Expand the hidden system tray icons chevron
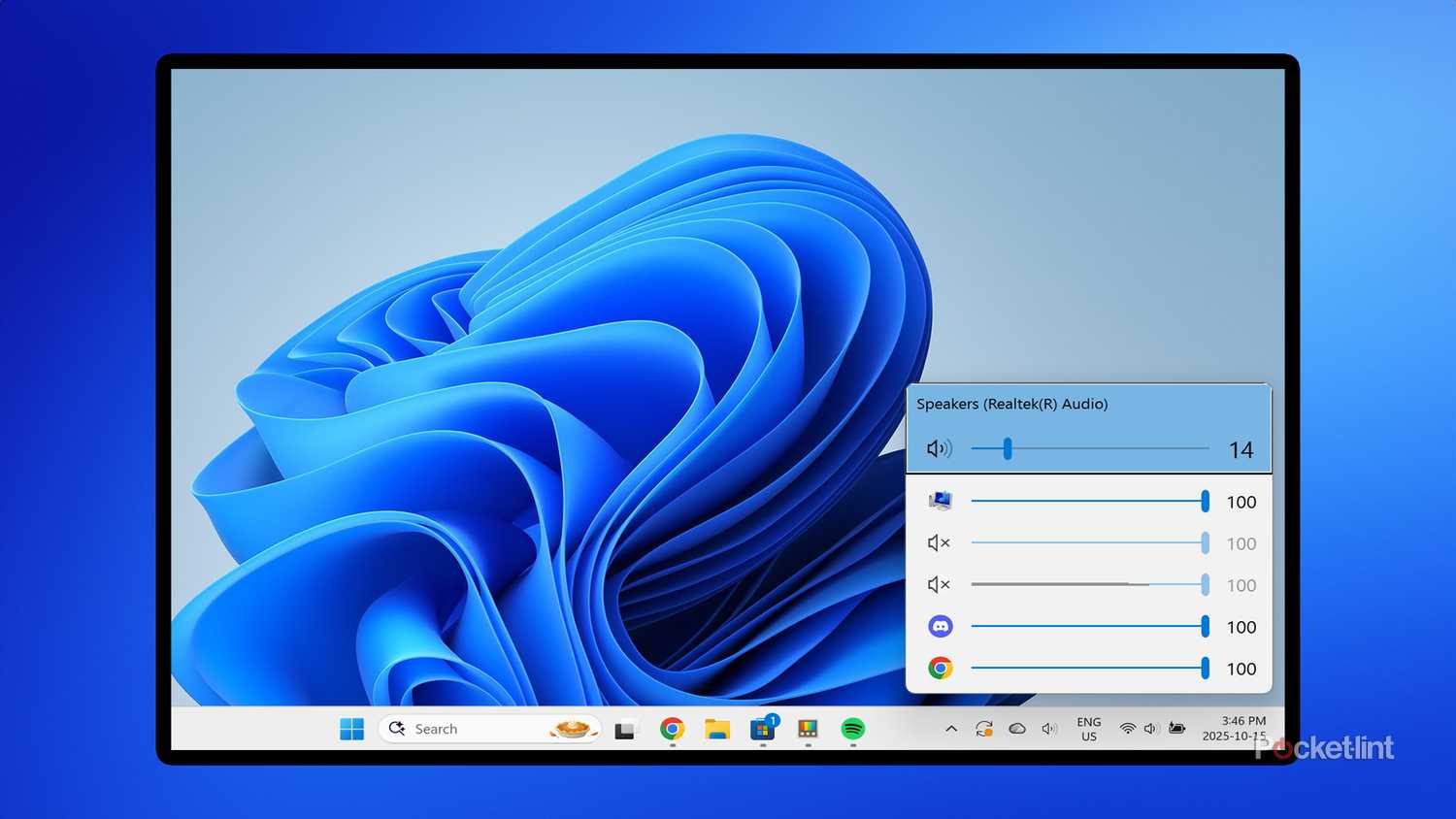This screenshot has width=1456, height=819. pyautogui.click(x=951, y=729)
